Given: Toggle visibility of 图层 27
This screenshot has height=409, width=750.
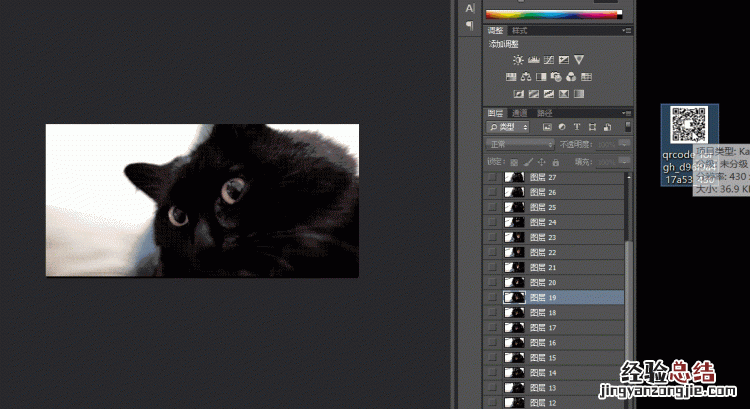Looking at the screenshot, I should click(x=491, y=177).
